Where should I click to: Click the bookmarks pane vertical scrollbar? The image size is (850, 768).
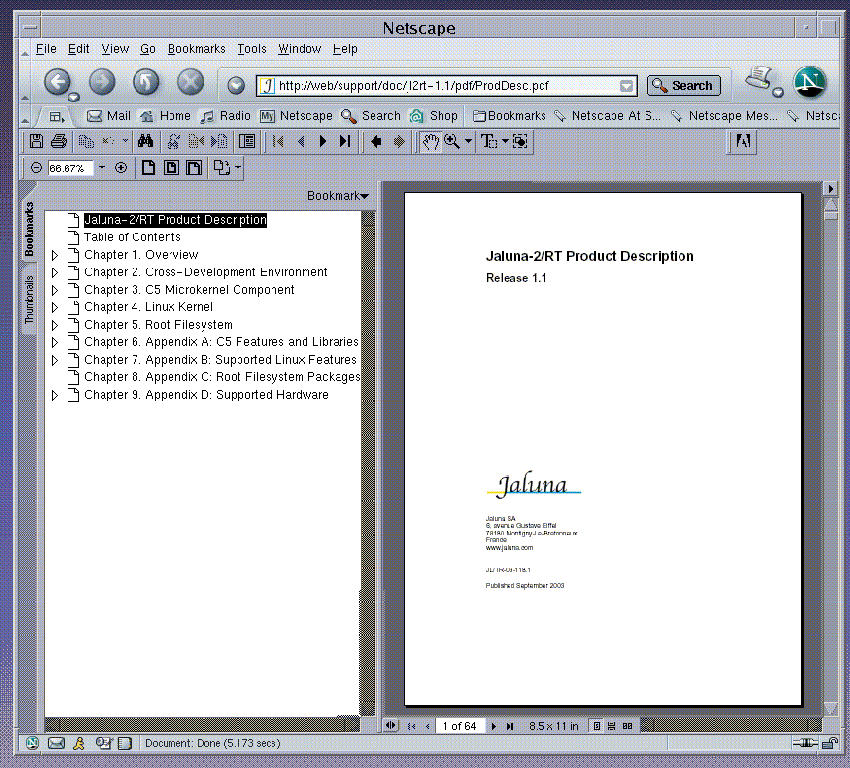click(368, 463)
